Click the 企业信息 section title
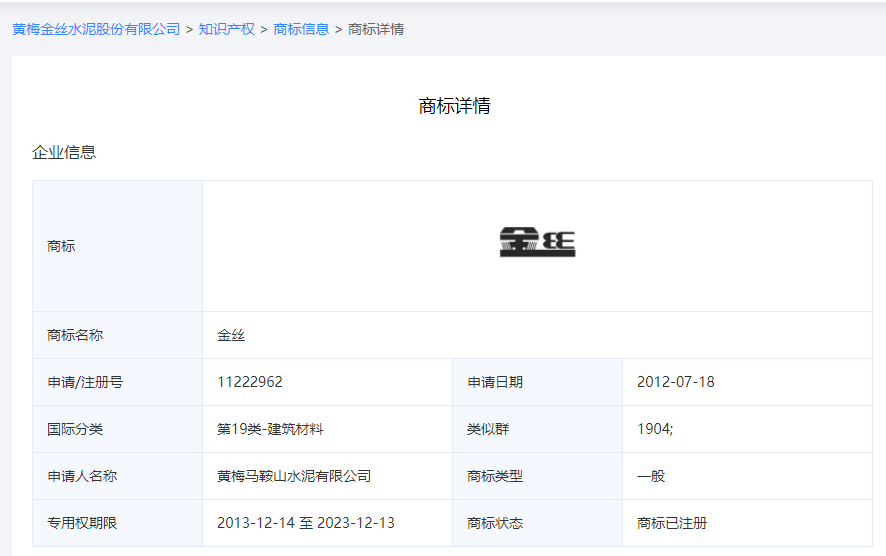The width and height of the screenshot is (886, 556). [64, 152]
